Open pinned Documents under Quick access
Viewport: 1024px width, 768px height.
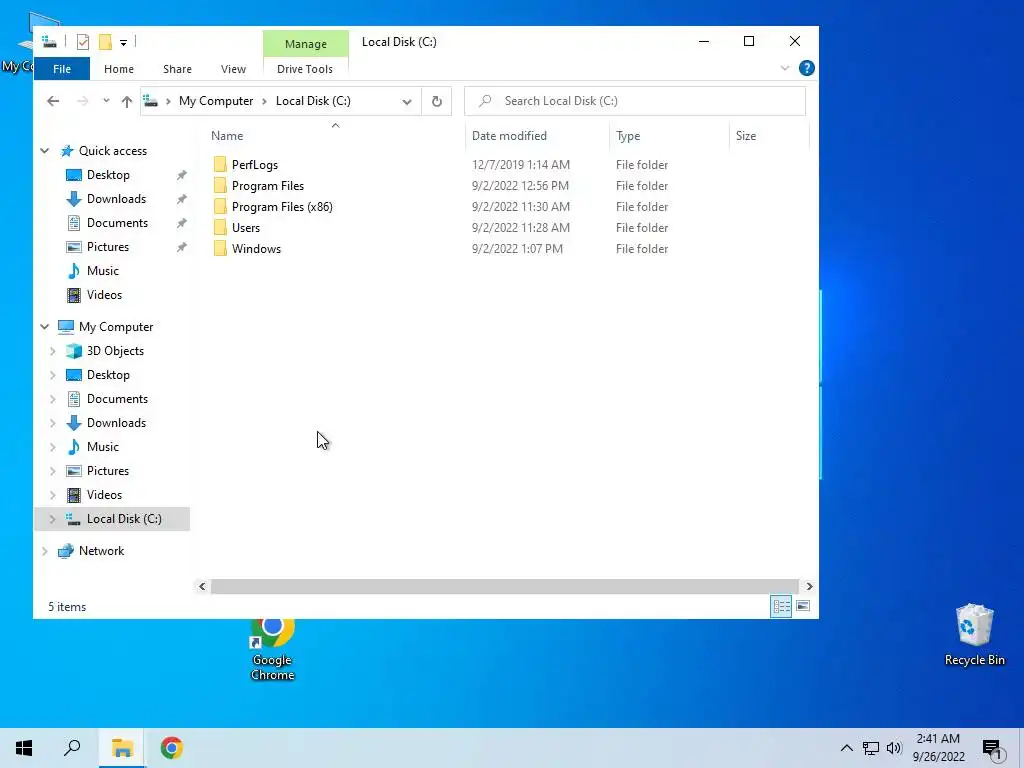pos(118,223)
